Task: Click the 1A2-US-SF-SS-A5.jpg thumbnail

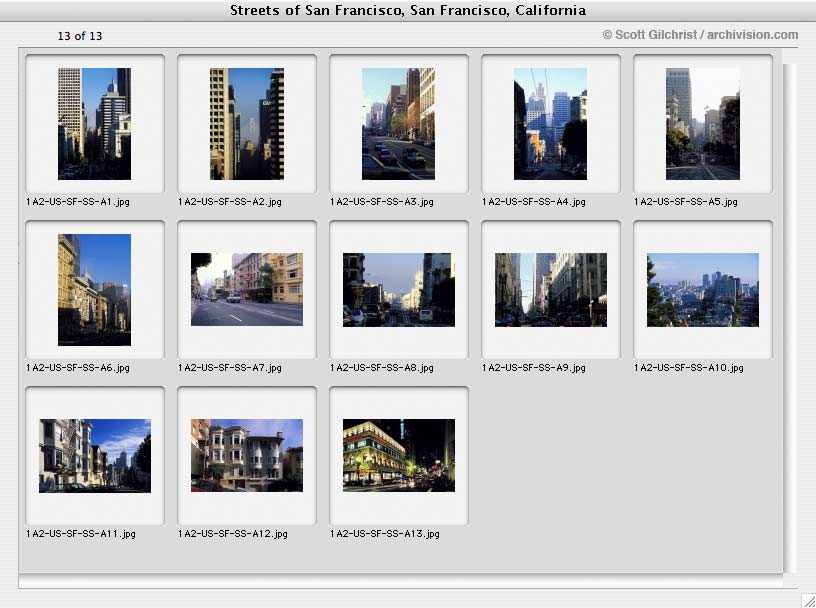Action: coord(703,124)
